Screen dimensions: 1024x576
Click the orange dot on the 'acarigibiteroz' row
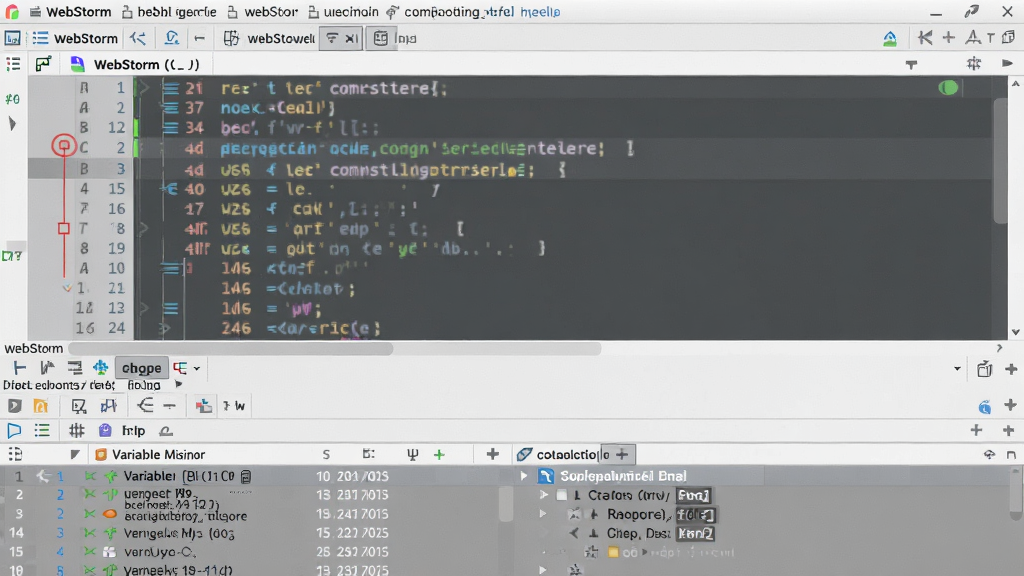point(110,515)
